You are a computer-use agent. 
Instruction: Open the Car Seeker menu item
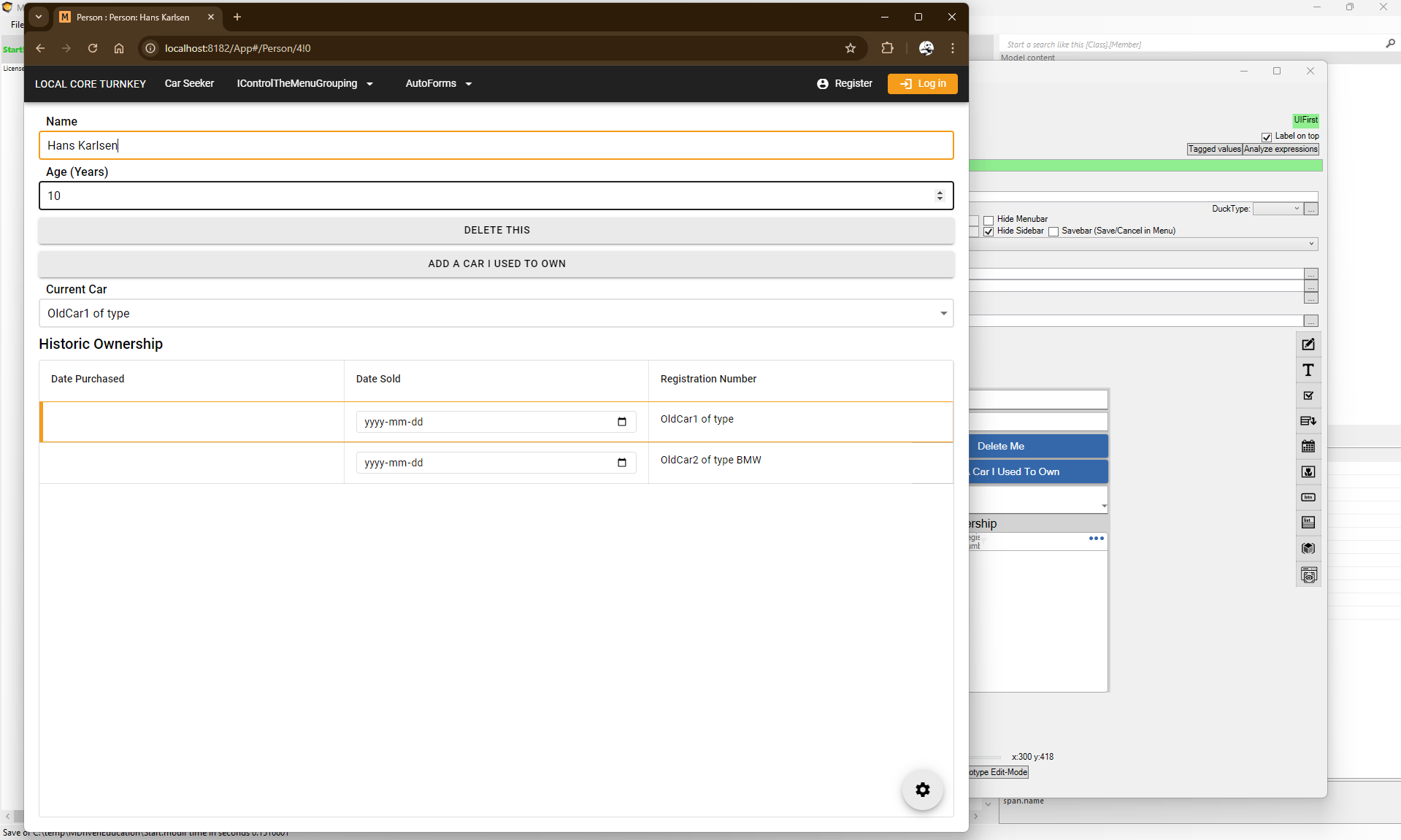coord(189,84)
